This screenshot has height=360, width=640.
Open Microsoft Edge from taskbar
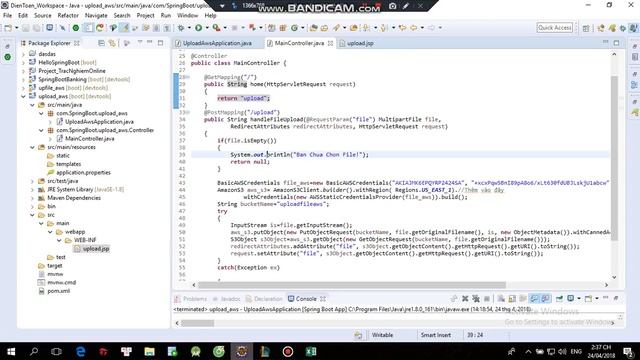(80, 351)
